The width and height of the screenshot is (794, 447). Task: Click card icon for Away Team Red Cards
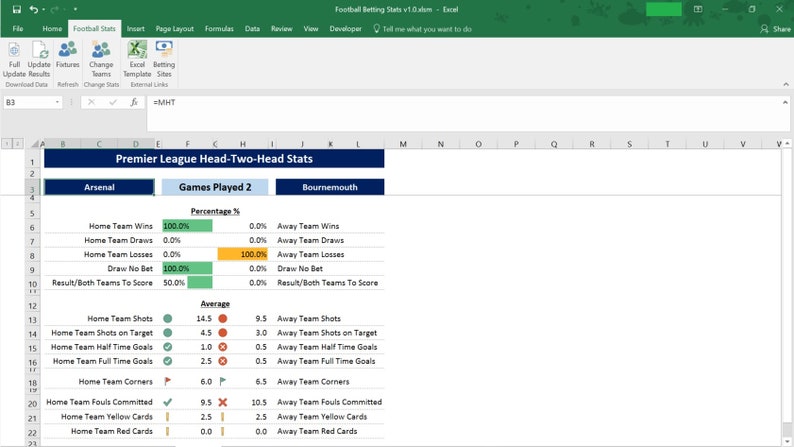tap(222, 431)
